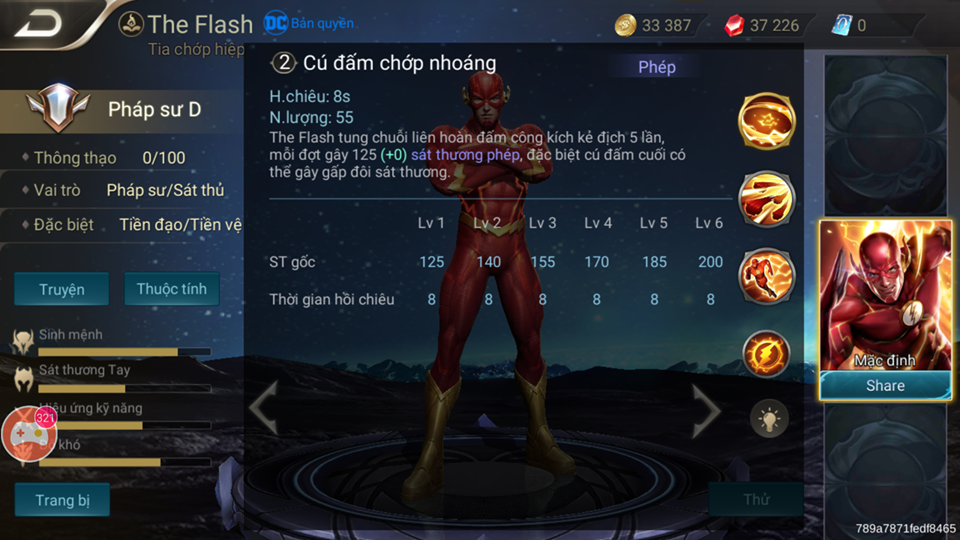Screen dimensions: 960x540
Task: Select the Mặc định Flash skin thumbnail
Action: [885, 296]
